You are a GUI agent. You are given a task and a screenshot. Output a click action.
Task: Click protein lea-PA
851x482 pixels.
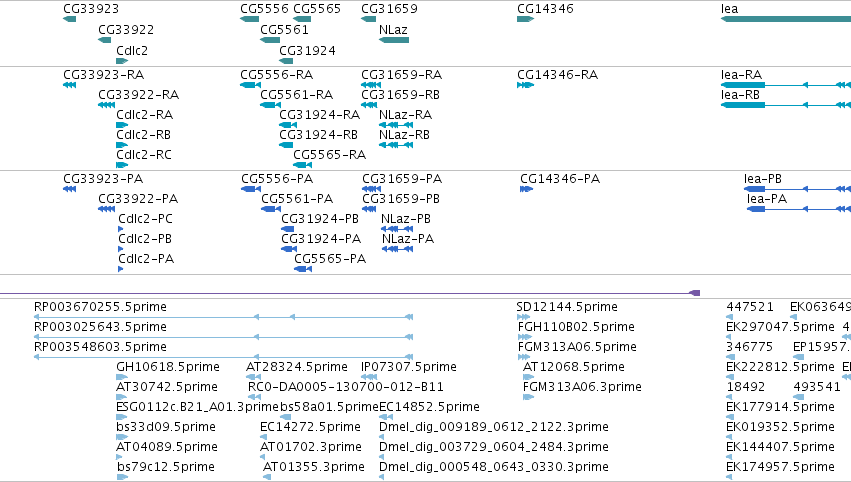767,199
